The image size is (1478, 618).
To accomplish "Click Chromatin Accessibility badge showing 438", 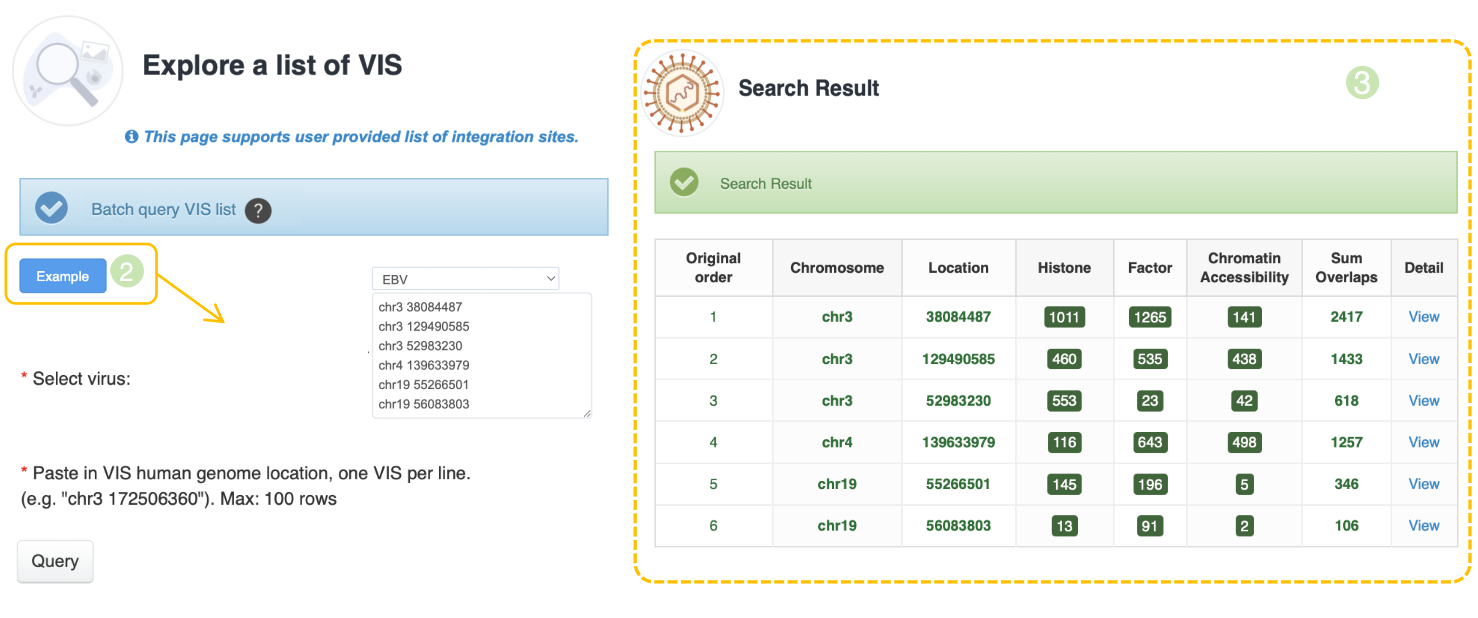I will [x=1244, y=359].
